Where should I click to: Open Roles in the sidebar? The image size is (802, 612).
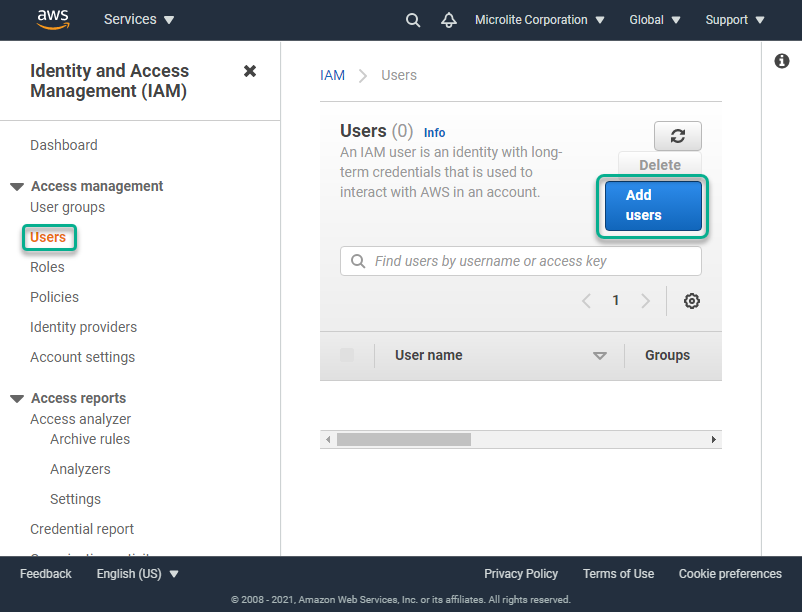coord(48,267)
